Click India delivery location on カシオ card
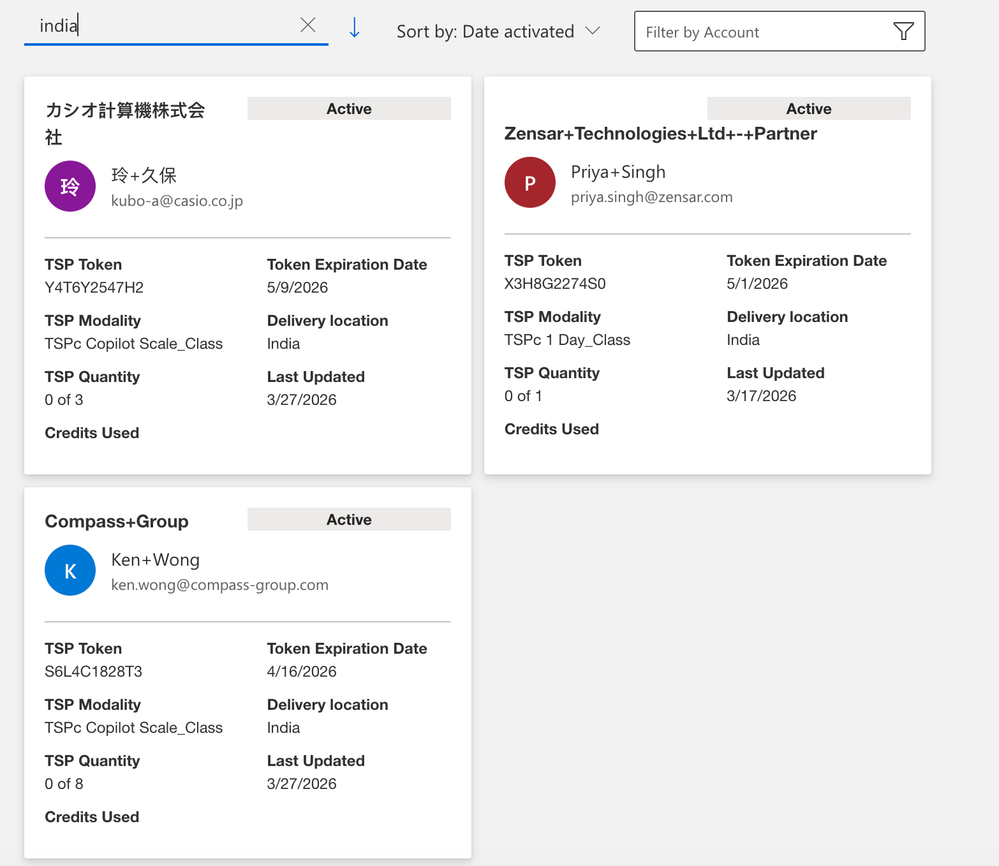Viewport: 999px width, 866px height. pyautogui.click(x=284, y=343)
